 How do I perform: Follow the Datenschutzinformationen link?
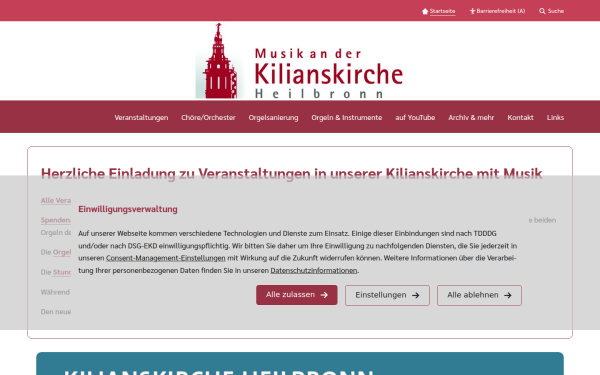[x=314, y=271]
